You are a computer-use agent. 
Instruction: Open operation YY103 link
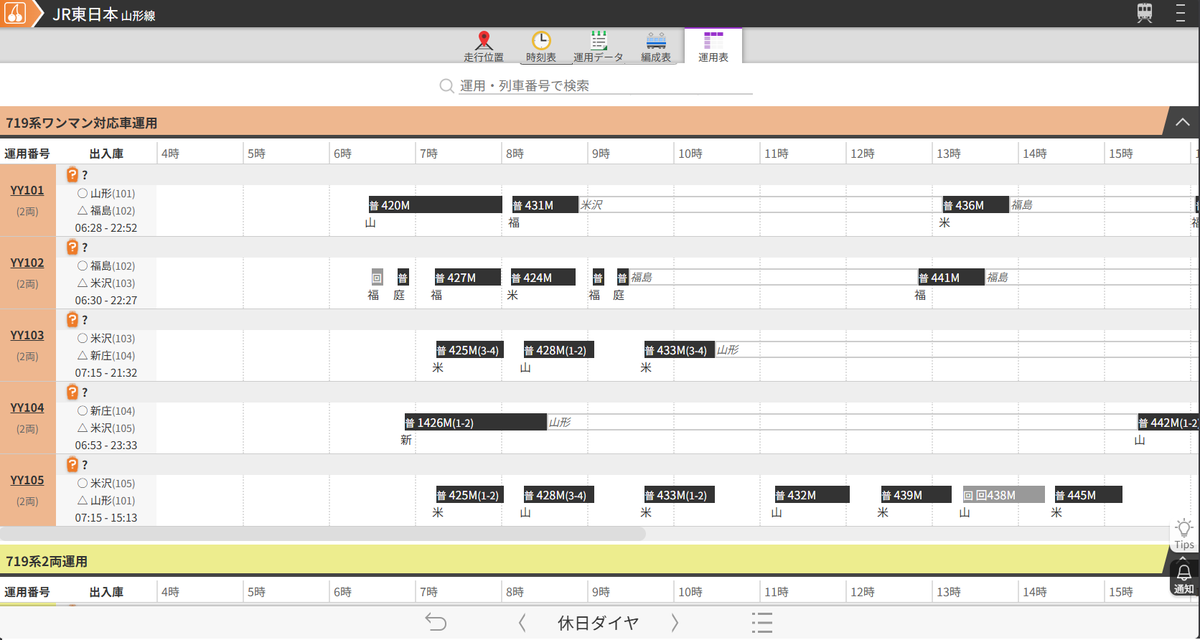tap(27, 335)
